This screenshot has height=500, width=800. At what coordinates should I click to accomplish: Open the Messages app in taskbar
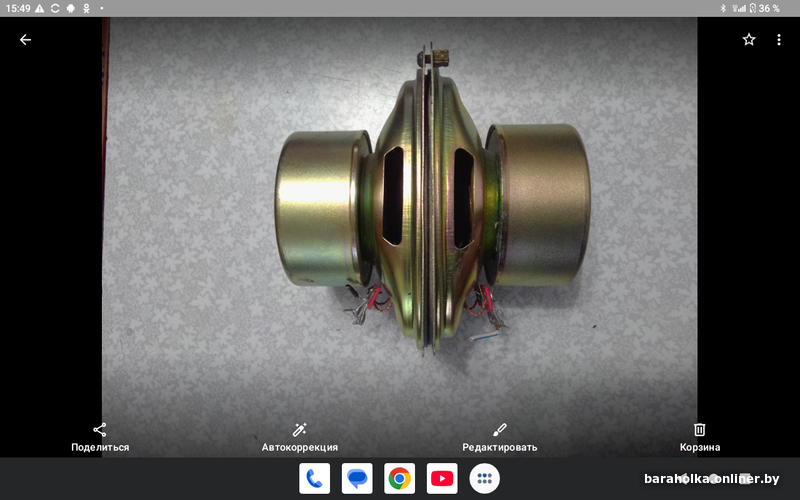357,479
